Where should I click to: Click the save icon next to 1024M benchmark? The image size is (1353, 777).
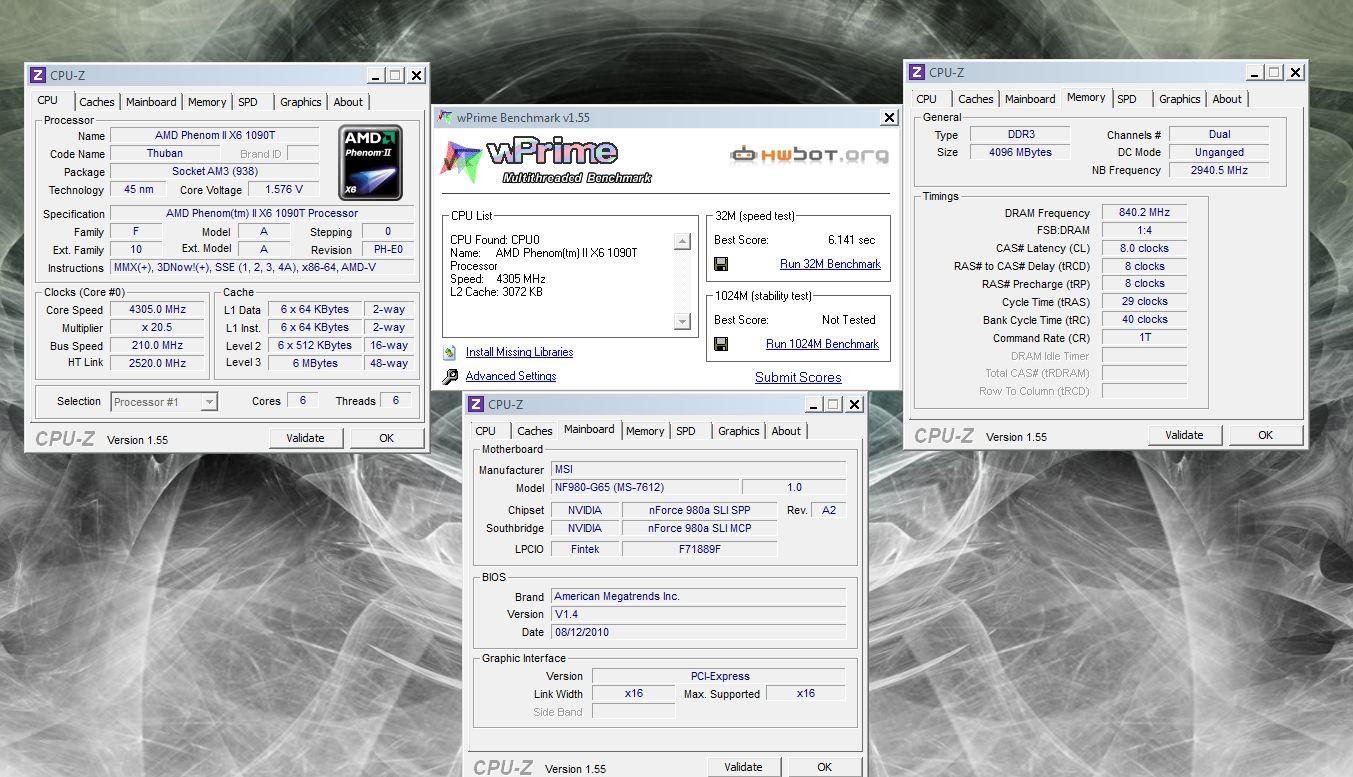click(721, 344)
